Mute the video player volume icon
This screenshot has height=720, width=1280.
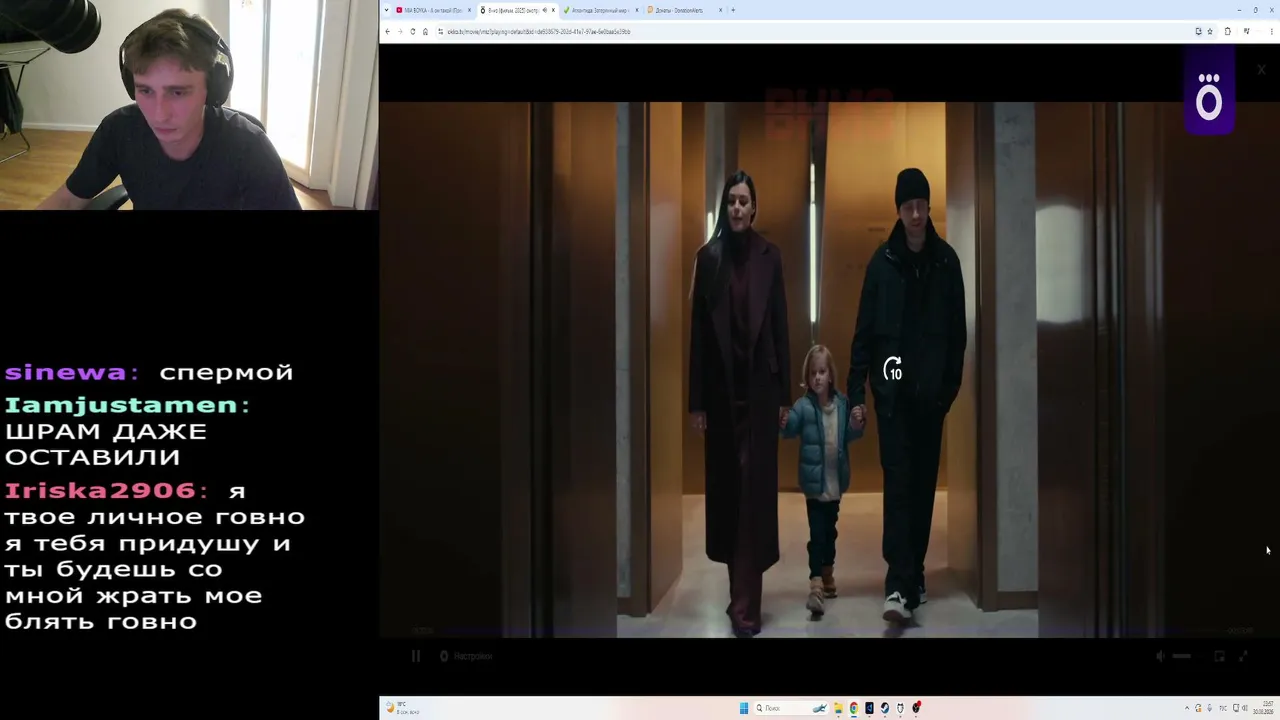tap(1160, 656)
